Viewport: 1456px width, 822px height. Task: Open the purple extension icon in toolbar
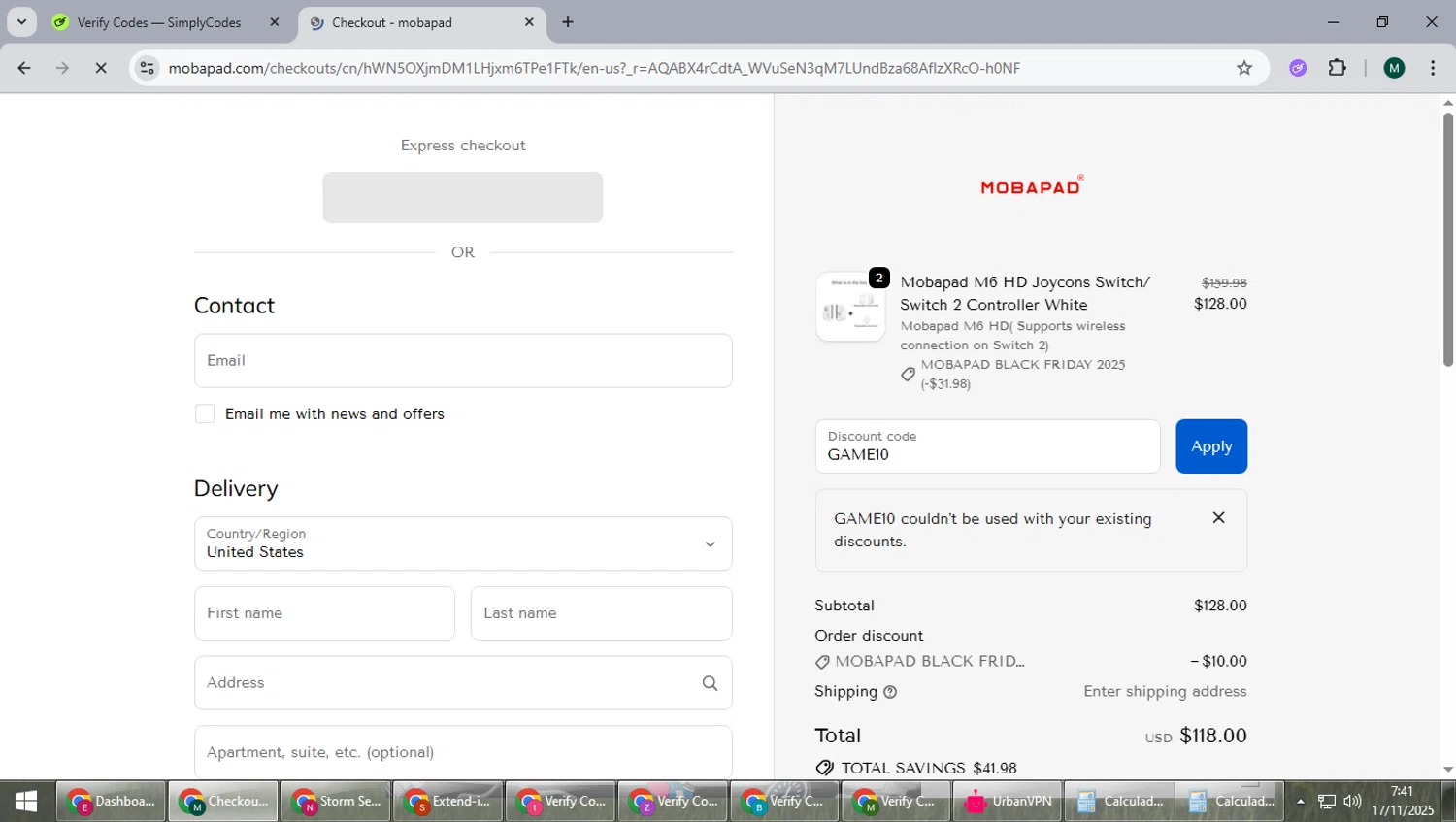(x=1298, y=68)
